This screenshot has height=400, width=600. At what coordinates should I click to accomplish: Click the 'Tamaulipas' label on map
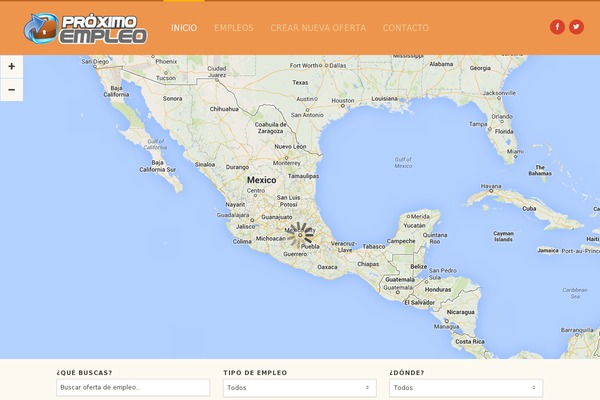click(x=303, y=176)
